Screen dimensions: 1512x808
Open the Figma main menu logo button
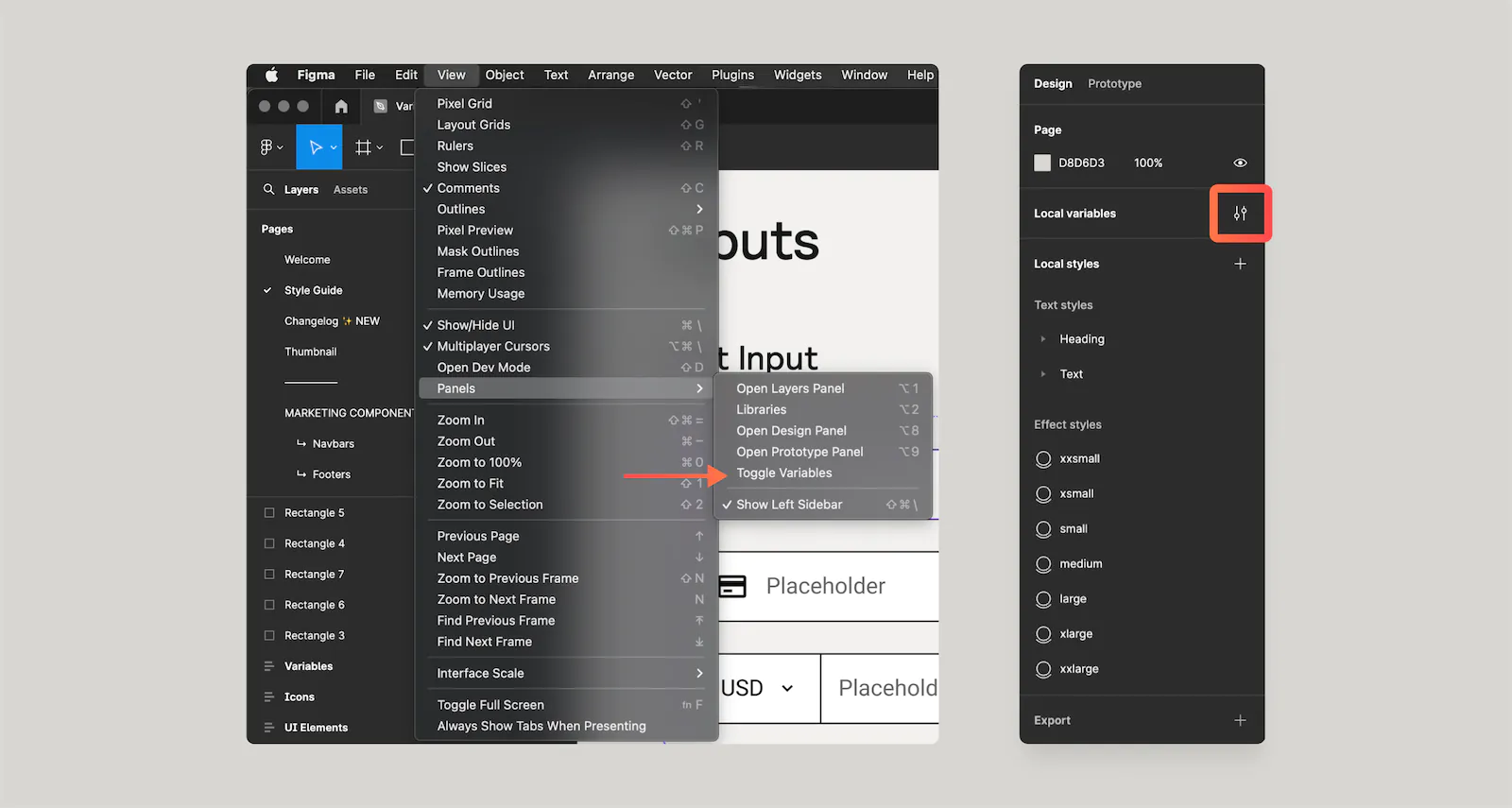(266, 147)
